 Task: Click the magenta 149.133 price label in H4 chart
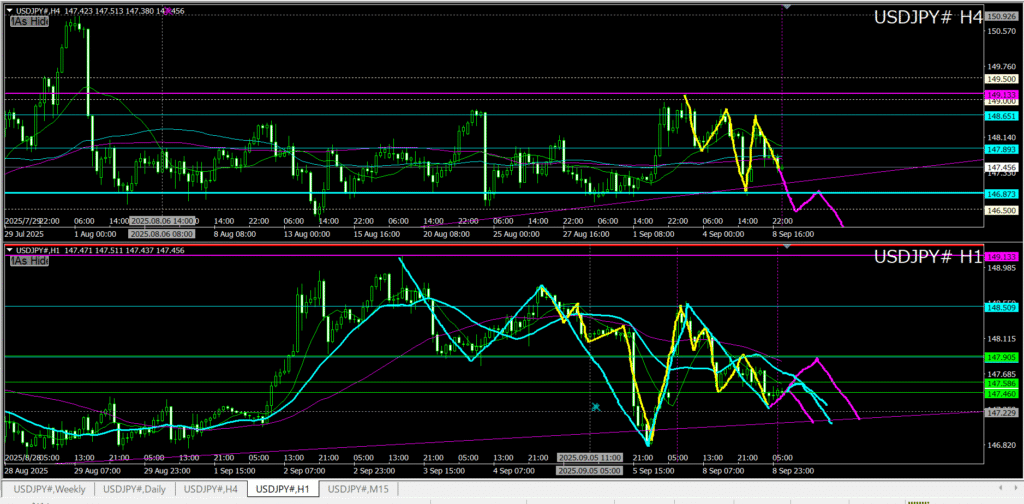click(x=1001, y=95)
